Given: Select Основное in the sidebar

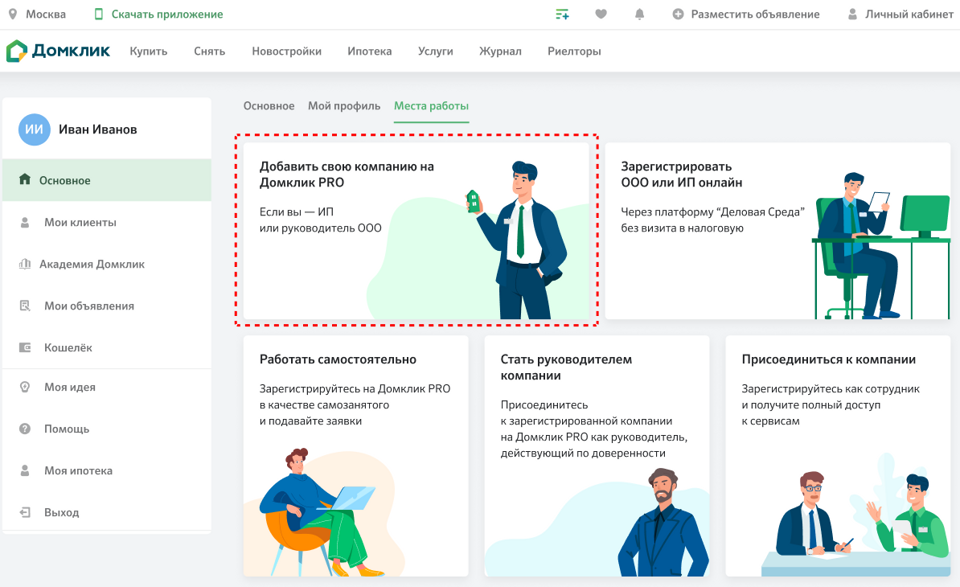Looking at the screenshot, I should tap(107, 180).
